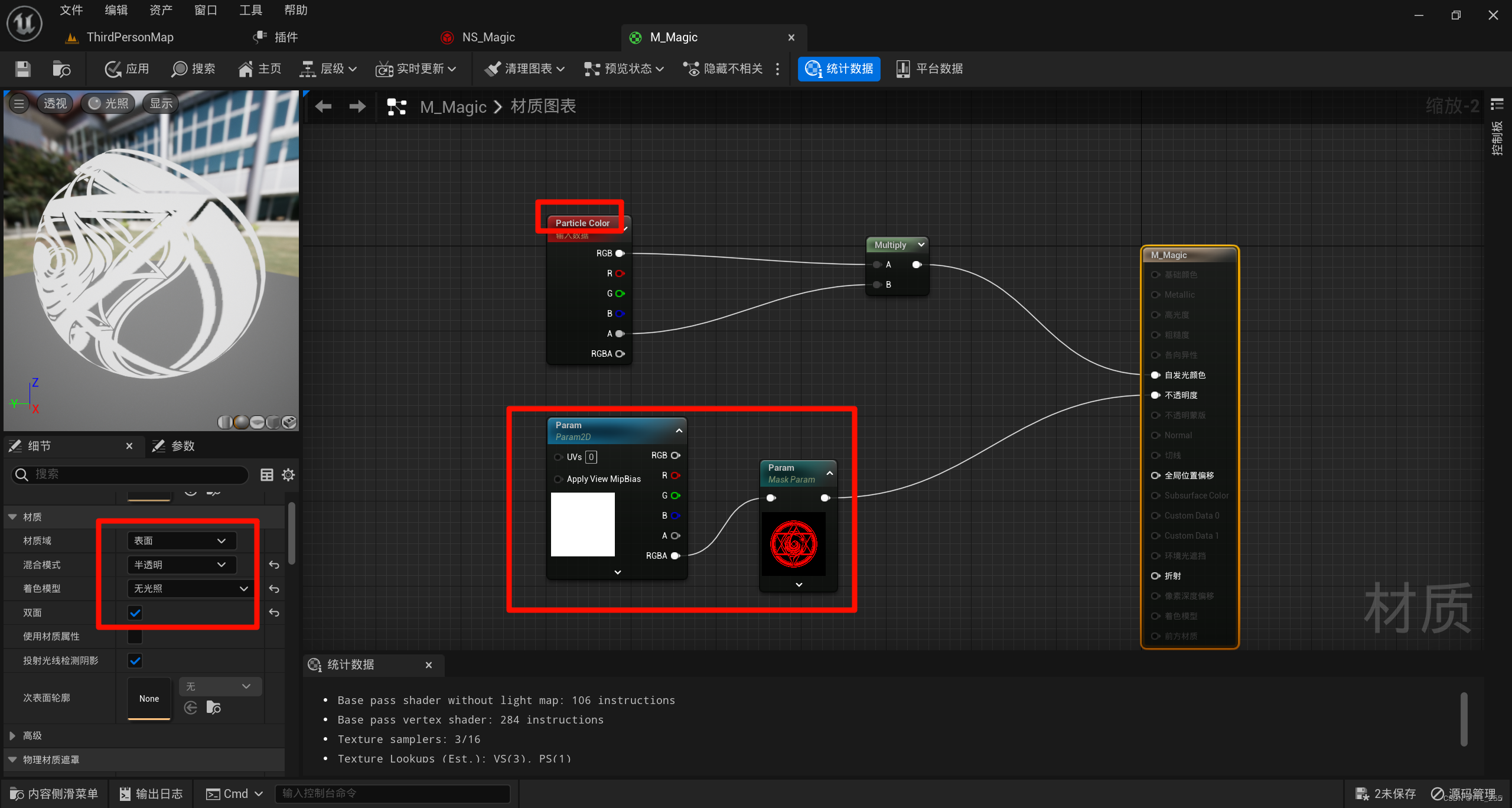Click the console command input field
1512x808 pixels.
coord(392,794)
